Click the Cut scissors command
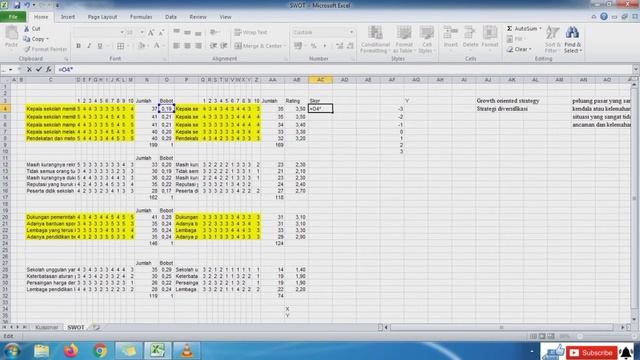 coord(32,29)
